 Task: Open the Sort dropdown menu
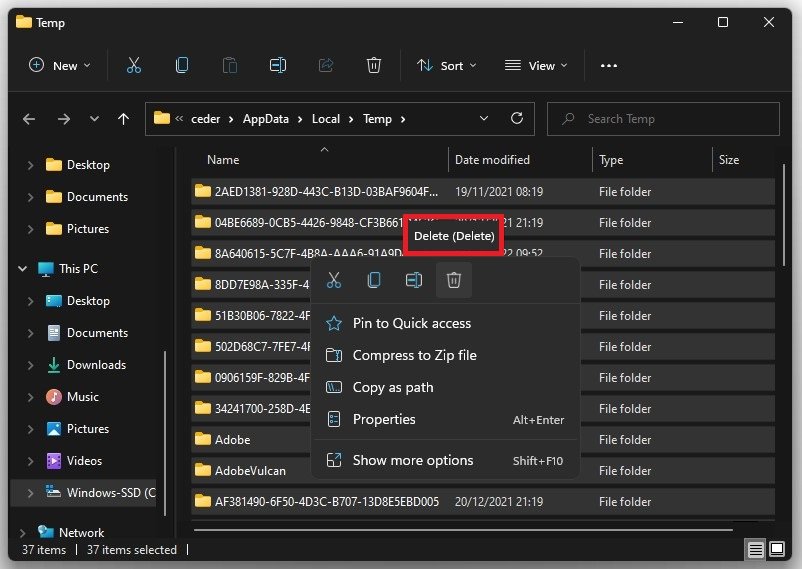[x=446, y=65]
